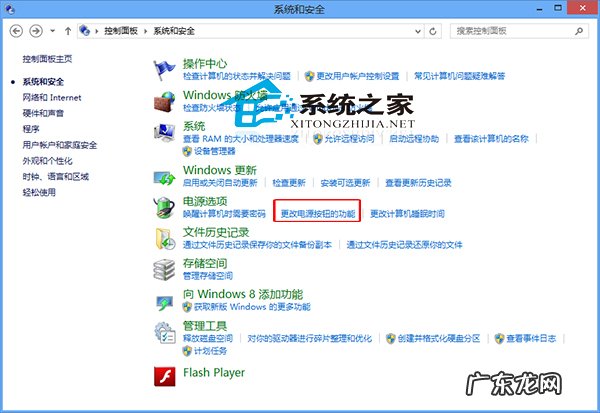Open 时钟、语言和区域 in the sidebar

tap(55, 176)
